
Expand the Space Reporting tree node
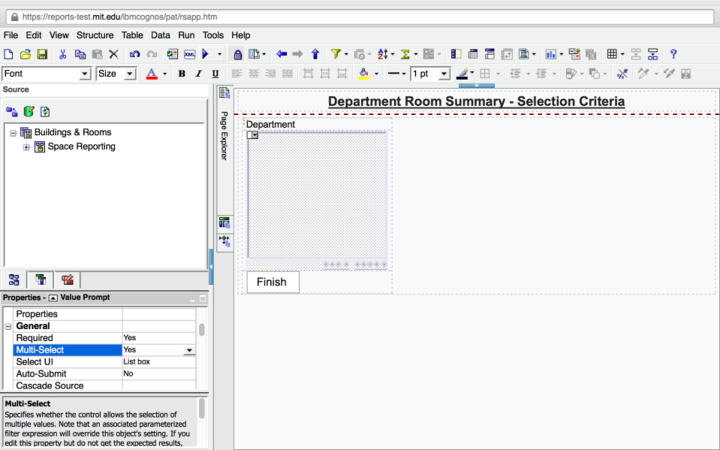(26, 147)
